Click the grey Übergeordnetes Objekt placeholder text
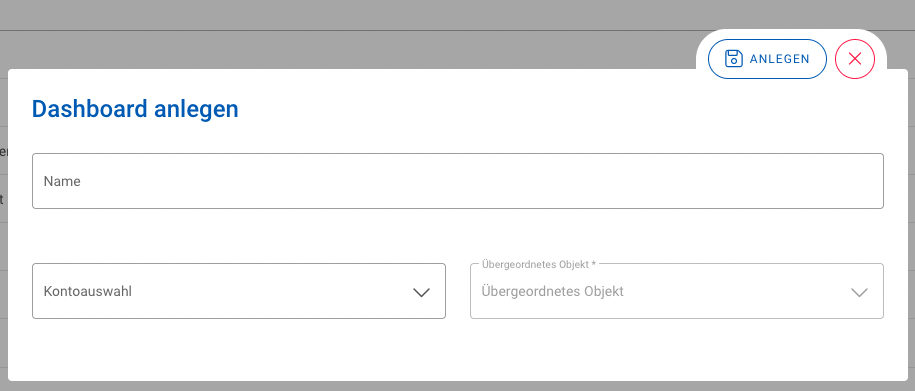Viewport: 915px width, 391px height. [553, 291]
